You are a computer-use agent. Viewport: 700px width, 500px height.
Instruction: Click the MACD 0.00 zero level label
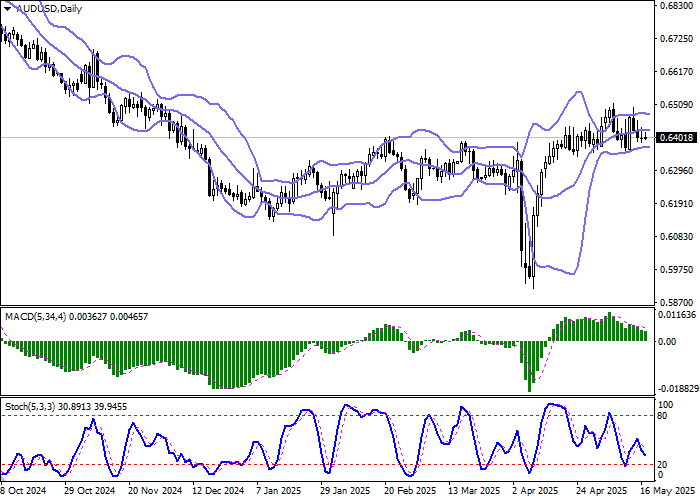(667, 341)
